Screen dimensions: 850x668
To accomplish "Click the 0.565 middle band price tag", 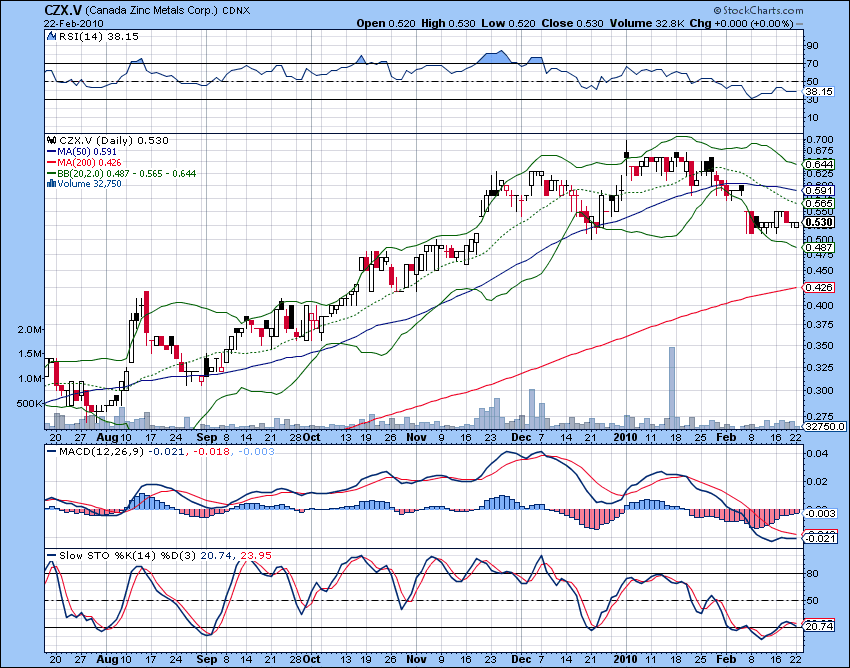I will (x=820, y=204).
